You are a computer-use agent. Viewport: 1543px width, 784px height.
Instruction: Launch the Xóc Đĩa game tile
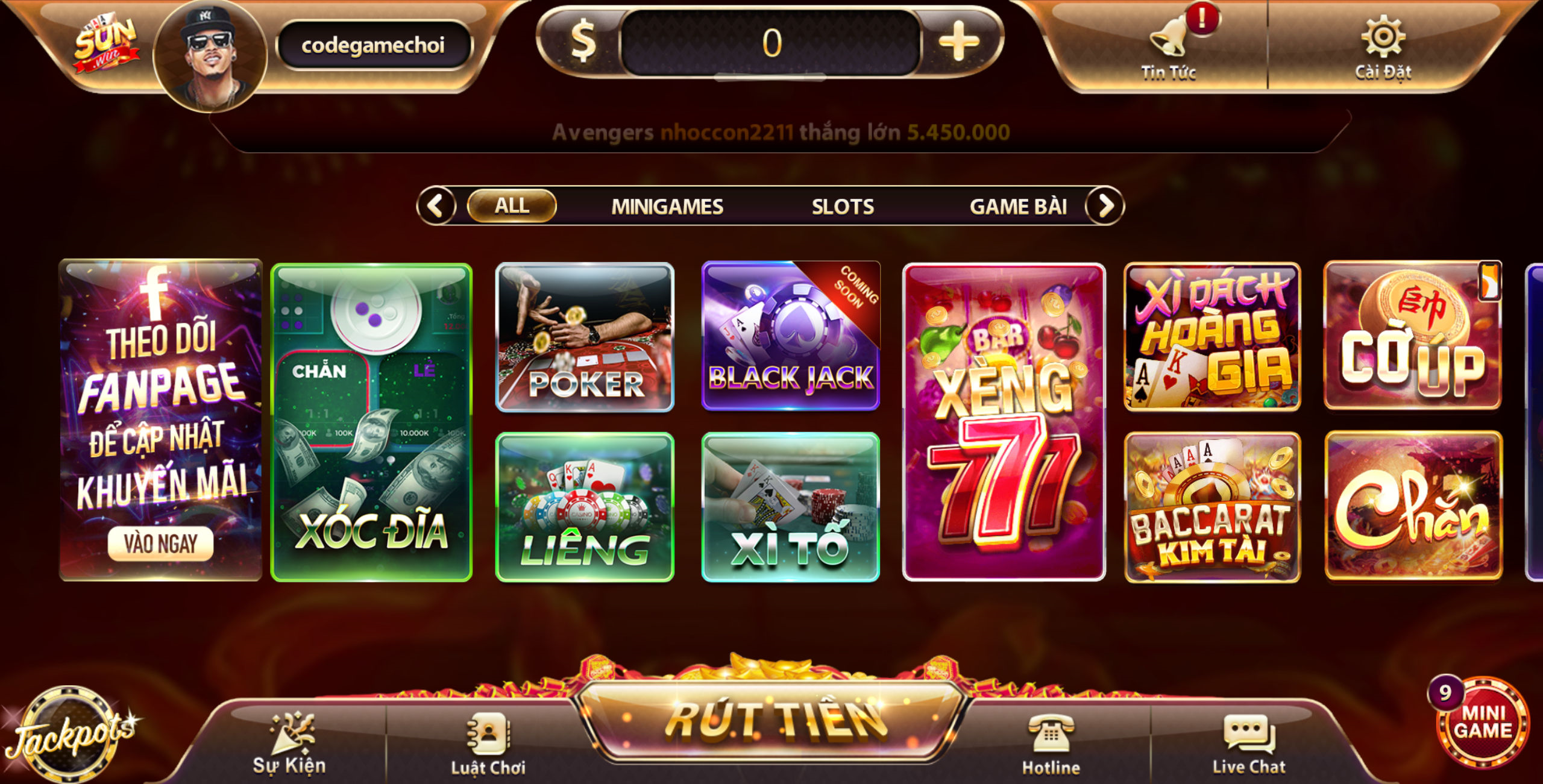coord(371,422)
